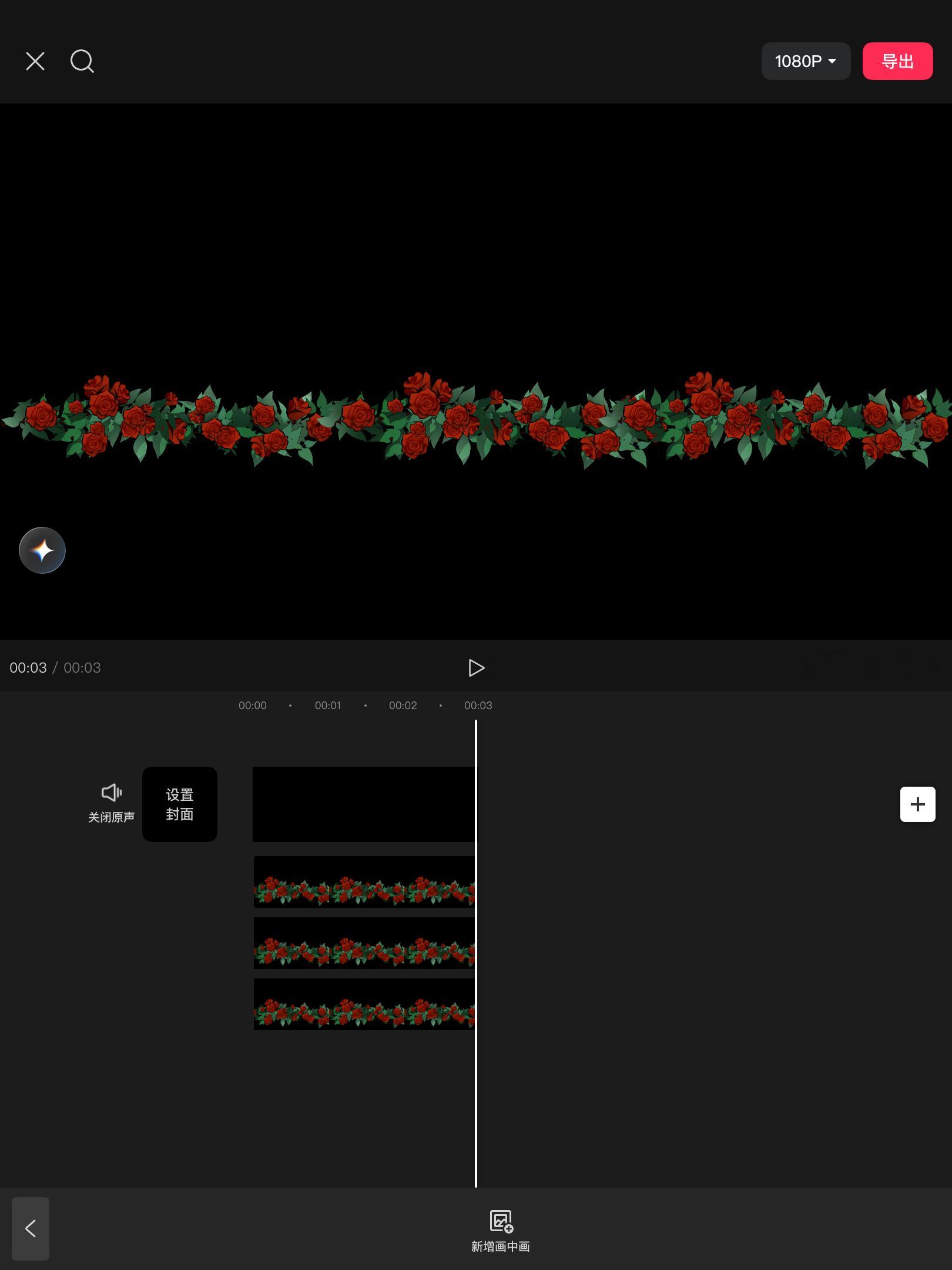Open the search magnifier
Screen dimensions: 952x1270
82,61
